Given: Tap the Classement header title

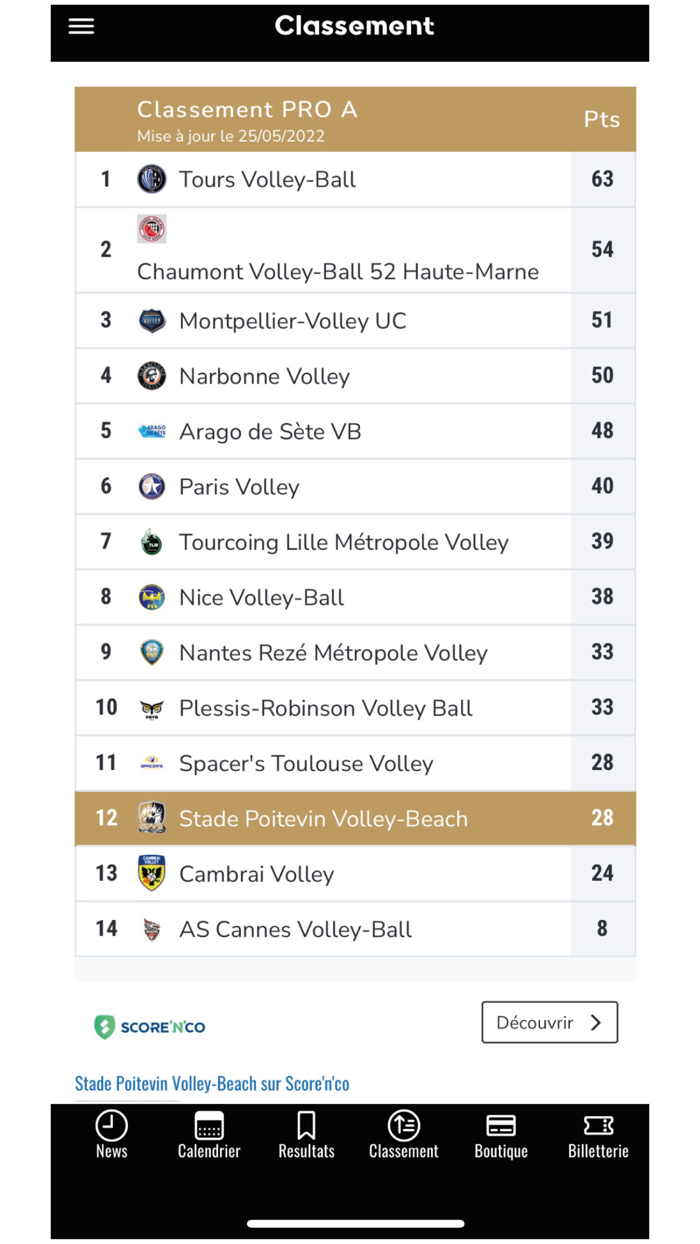Looking at the screenshot, I should 354,26.
